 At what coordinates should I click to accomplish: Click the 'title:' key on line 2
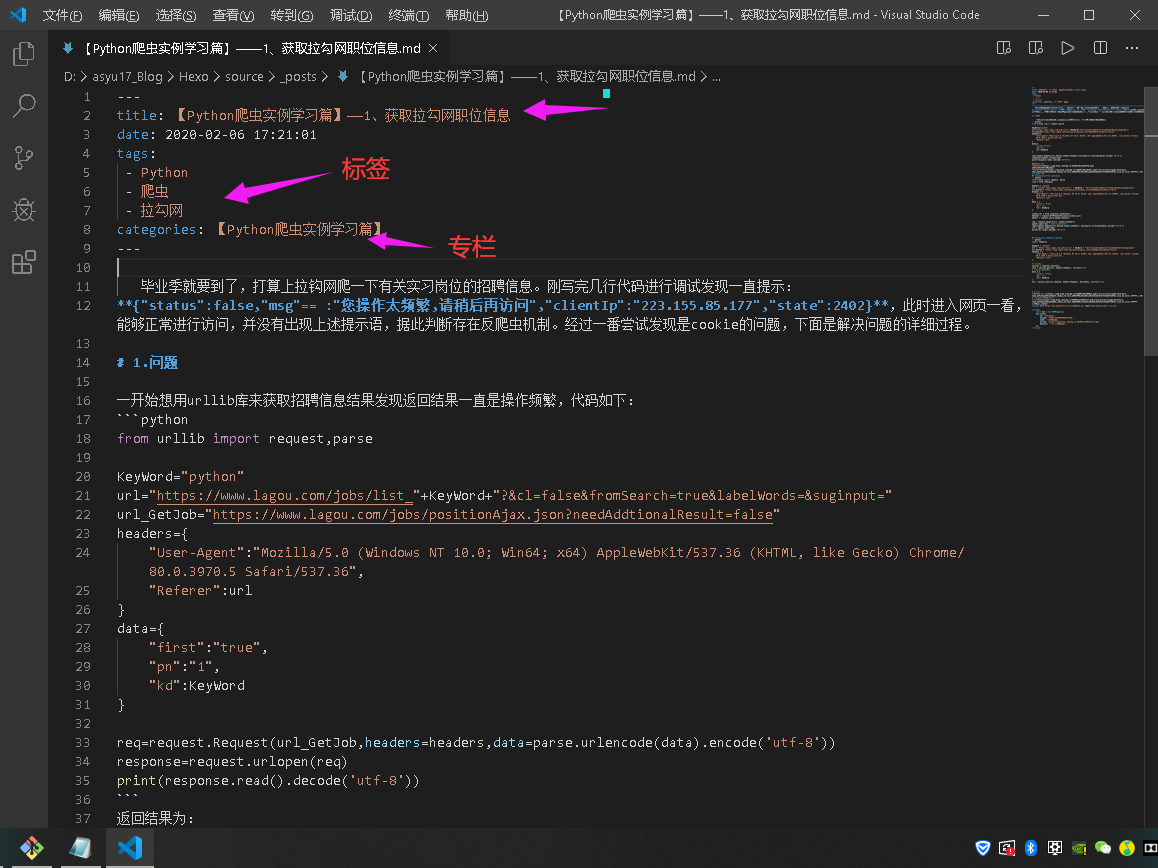pyautogui.click(x=140, y=115)
